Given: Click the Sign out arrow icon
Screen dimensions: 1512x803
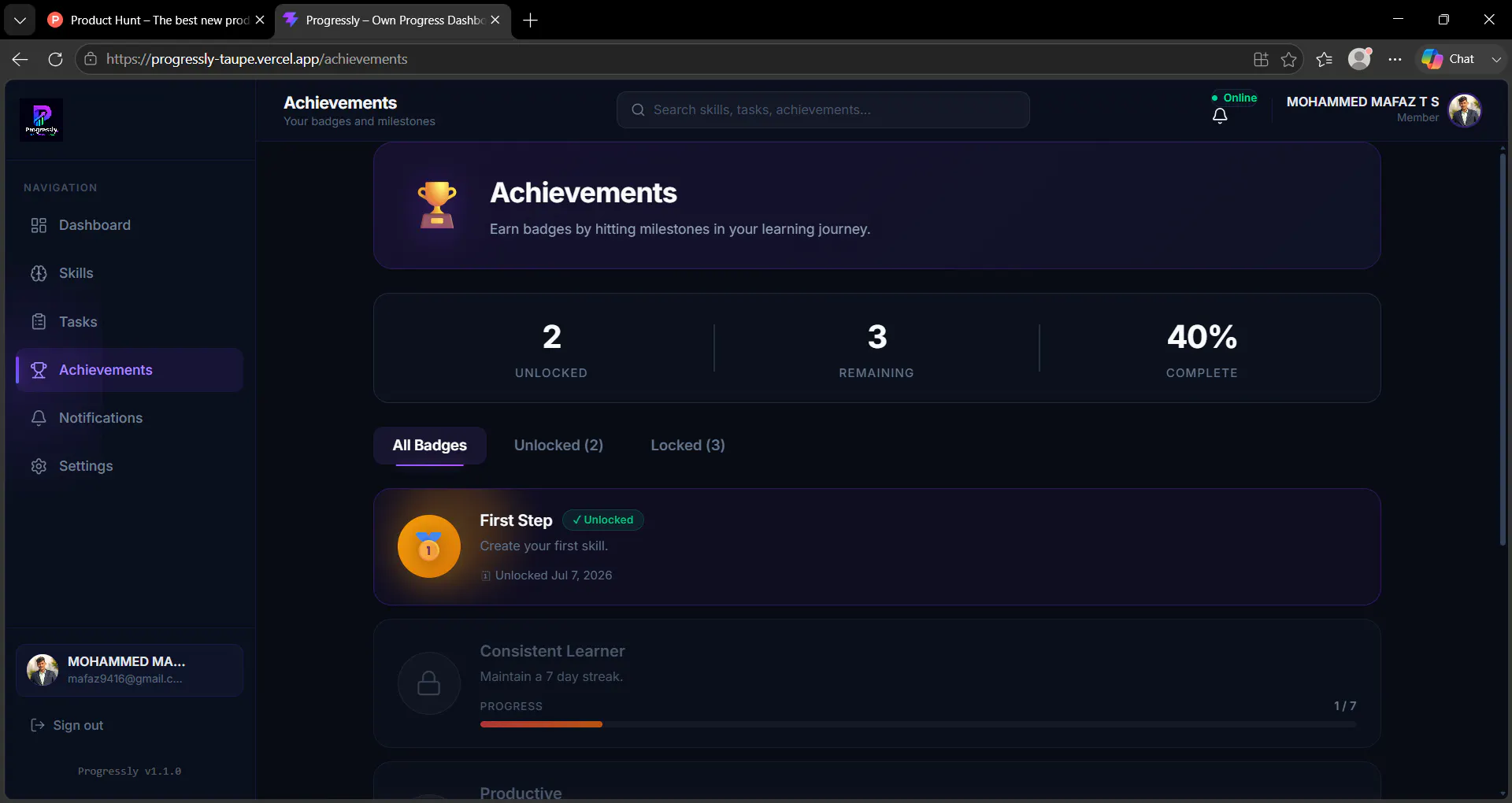Looking at the screenshot, I should pos(37,725).
